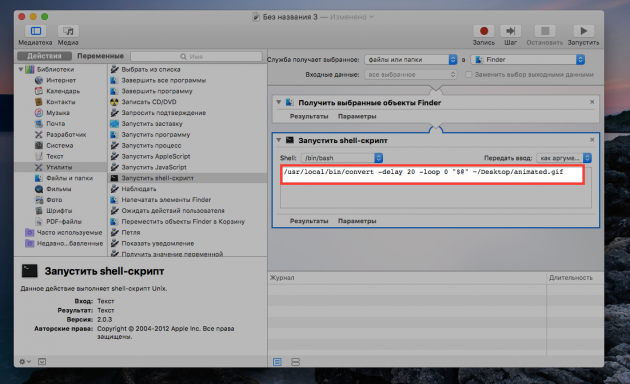Show Параметры of Finder objects action

357,116
